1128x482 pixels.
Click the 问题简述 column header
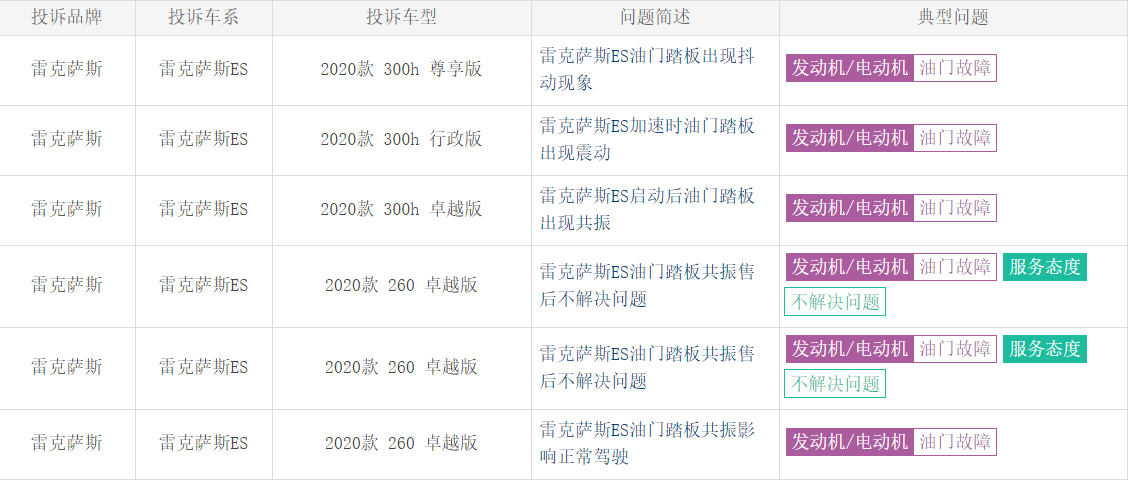coord(655,17)
